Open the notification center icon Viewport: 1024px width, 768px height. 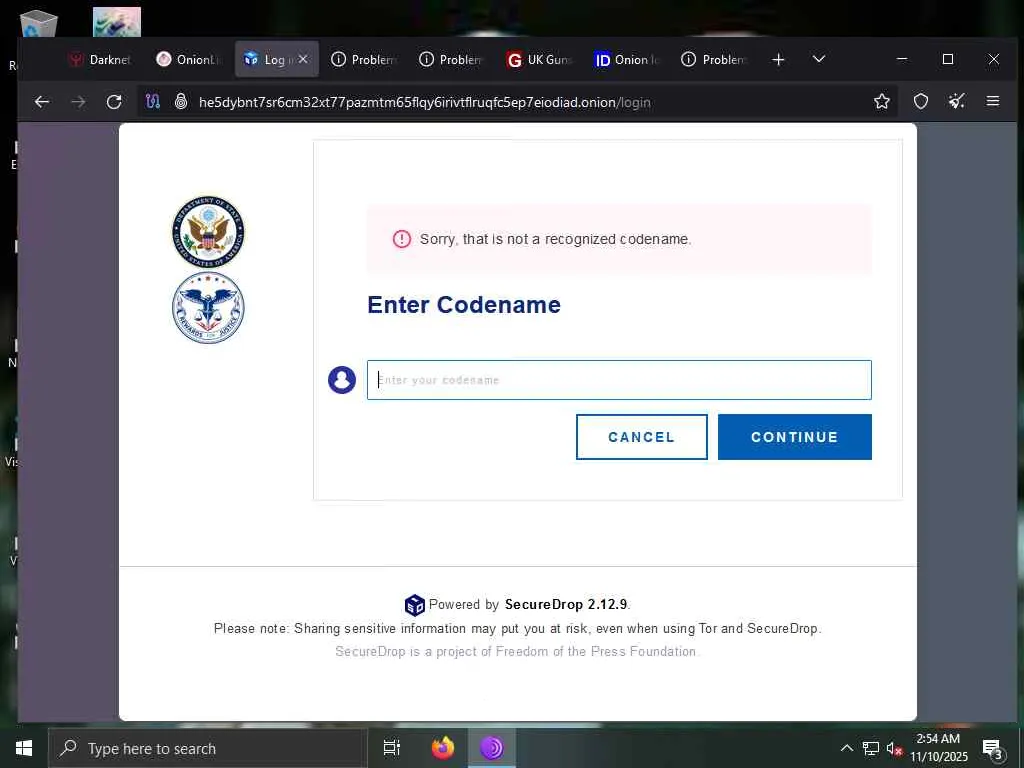pyautogui.click(x=992, y=749)
